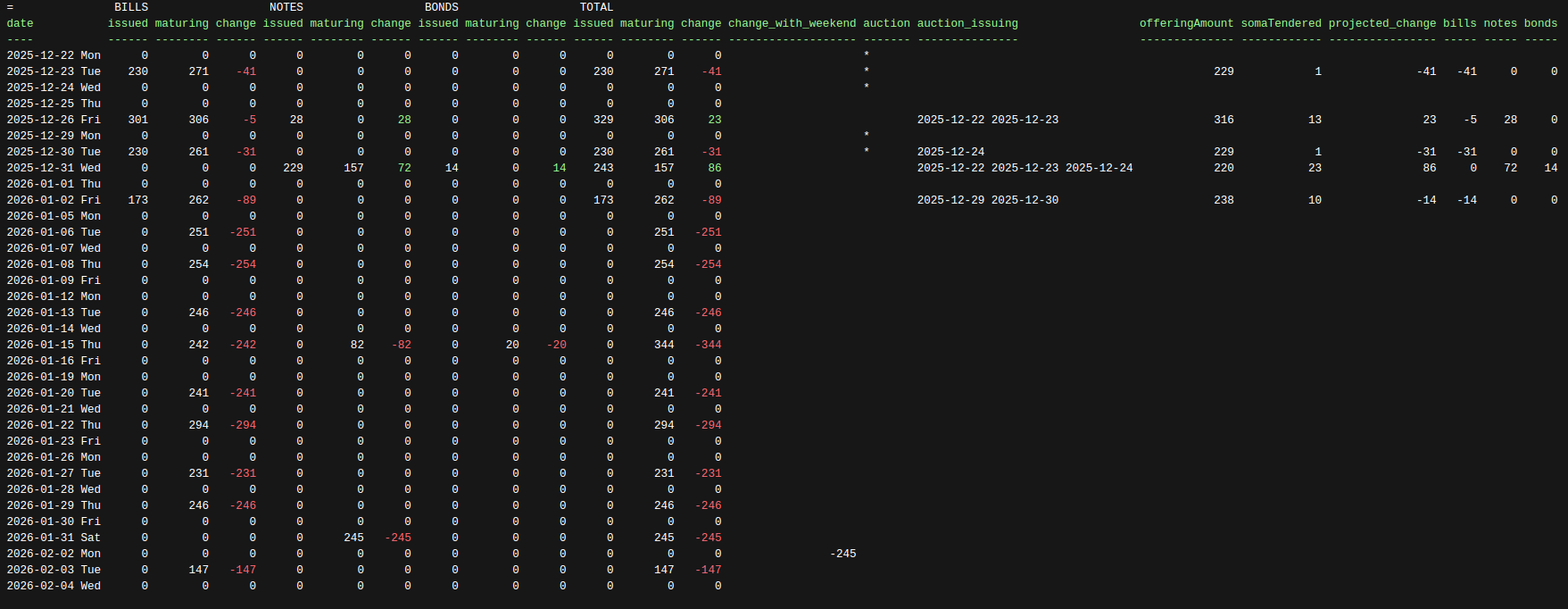
Task: Click the '-245' value under change_with_weekend
Action: pyautogui.click(x=842, y=554)
